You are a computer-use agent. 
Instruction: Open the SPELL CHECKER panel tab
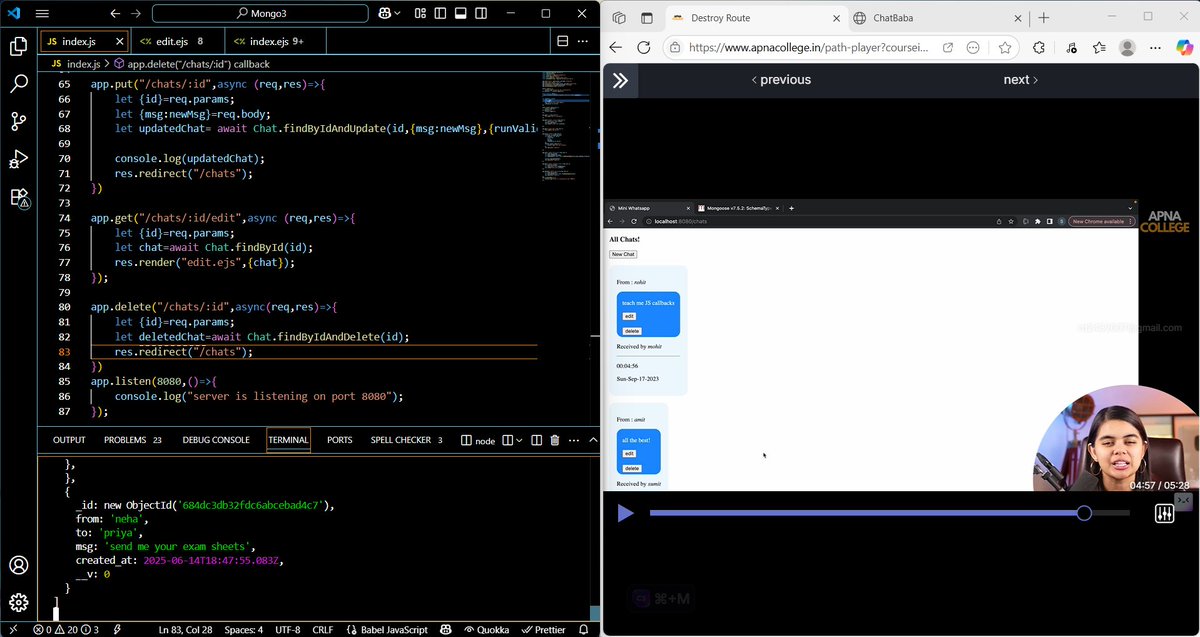[407, 440]
